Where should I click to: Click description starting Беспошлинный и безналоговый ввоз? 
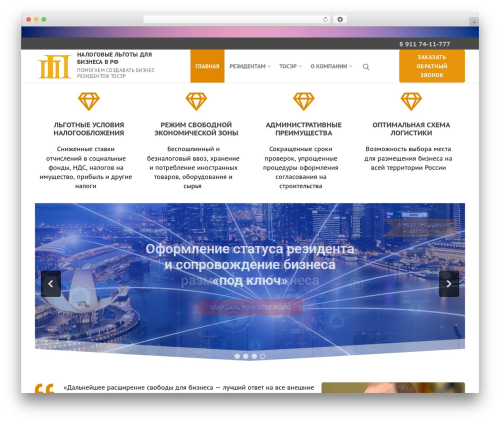pos(193,167)
